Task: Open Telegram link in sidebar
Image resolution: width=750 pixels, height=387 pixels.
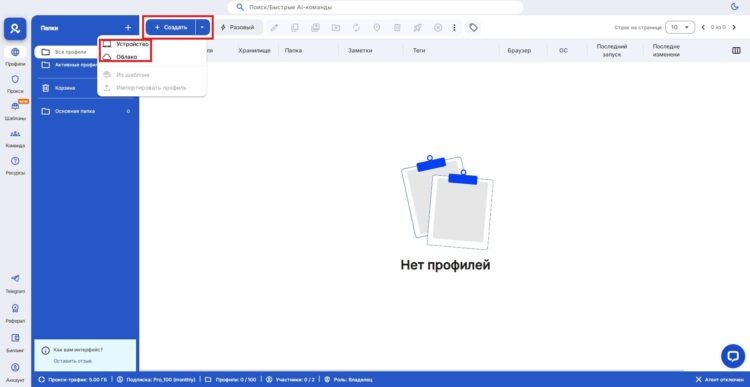Action: tap(15, 284)
